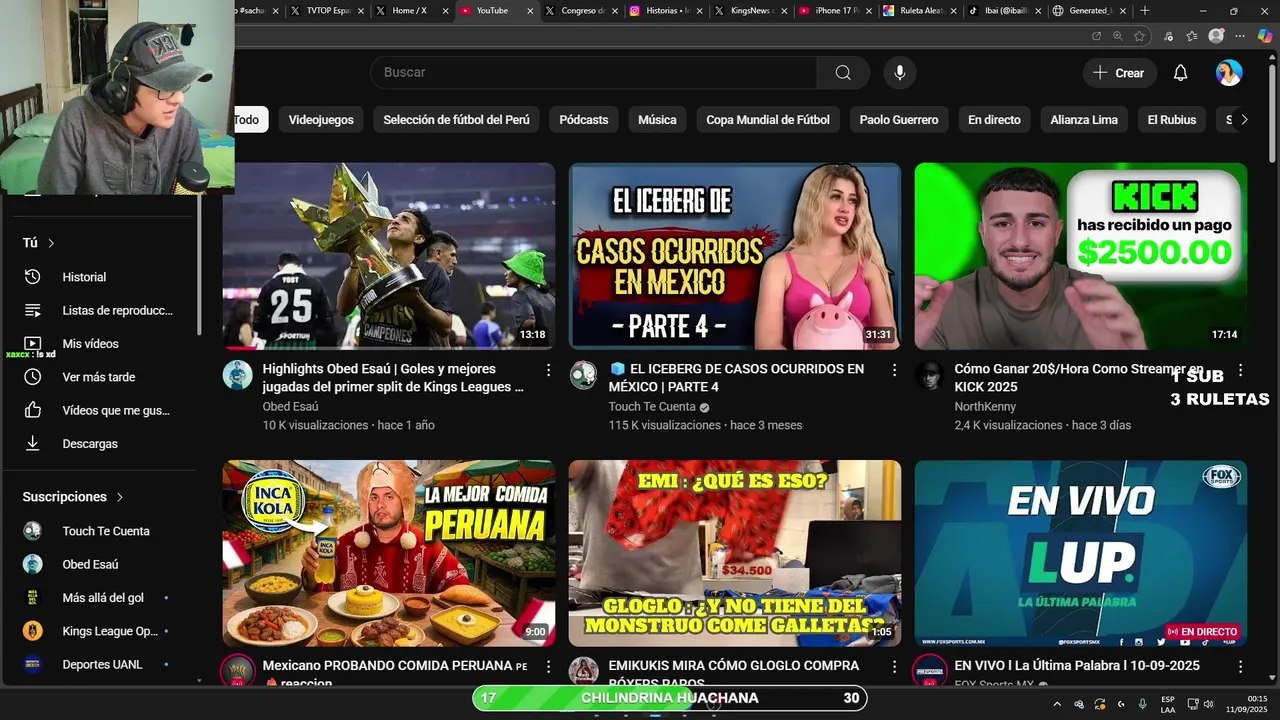Activate voice search microphone
The image size is (1280, 720).
click(900, 72)
